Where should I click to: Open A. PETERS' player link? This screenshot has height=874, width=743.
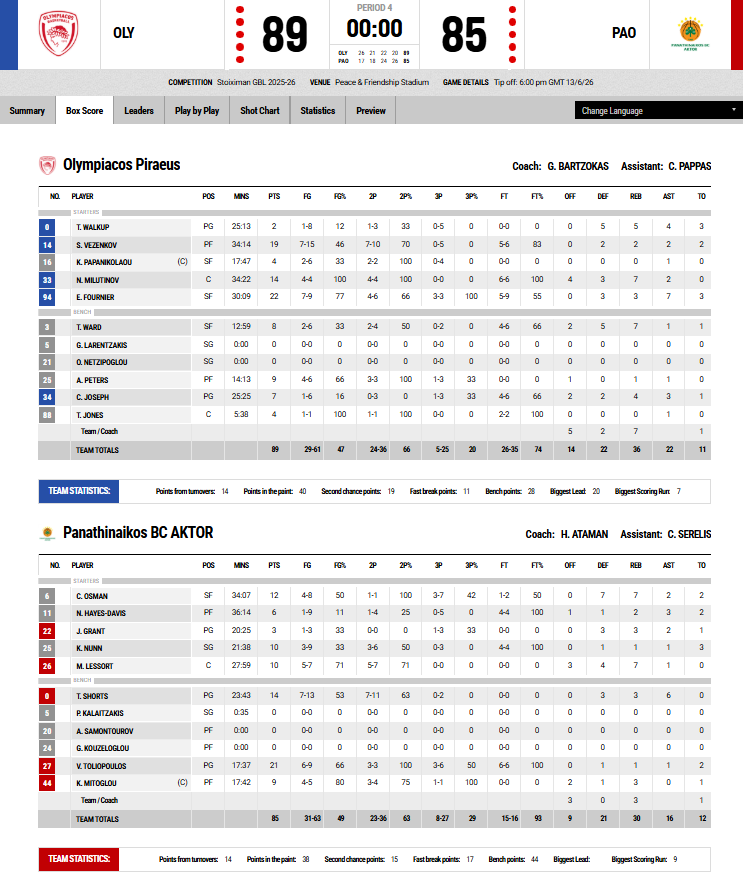[92, 380]
